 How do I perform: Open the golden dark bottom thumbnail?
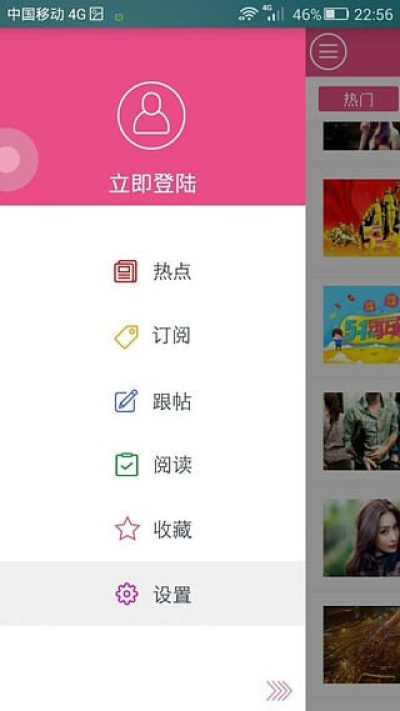click(361, 644)
